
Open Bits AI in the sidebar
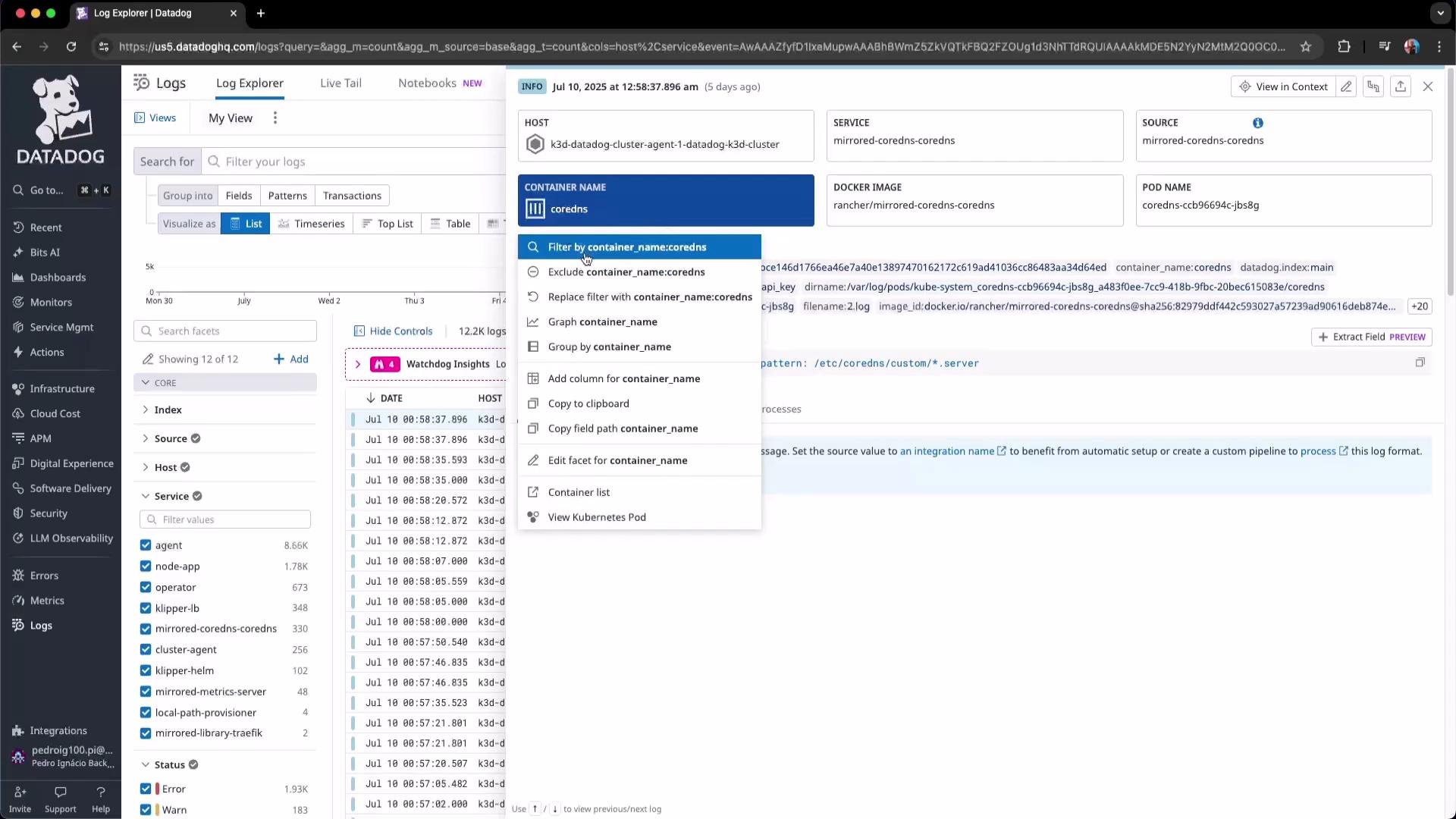click(44, 253)
